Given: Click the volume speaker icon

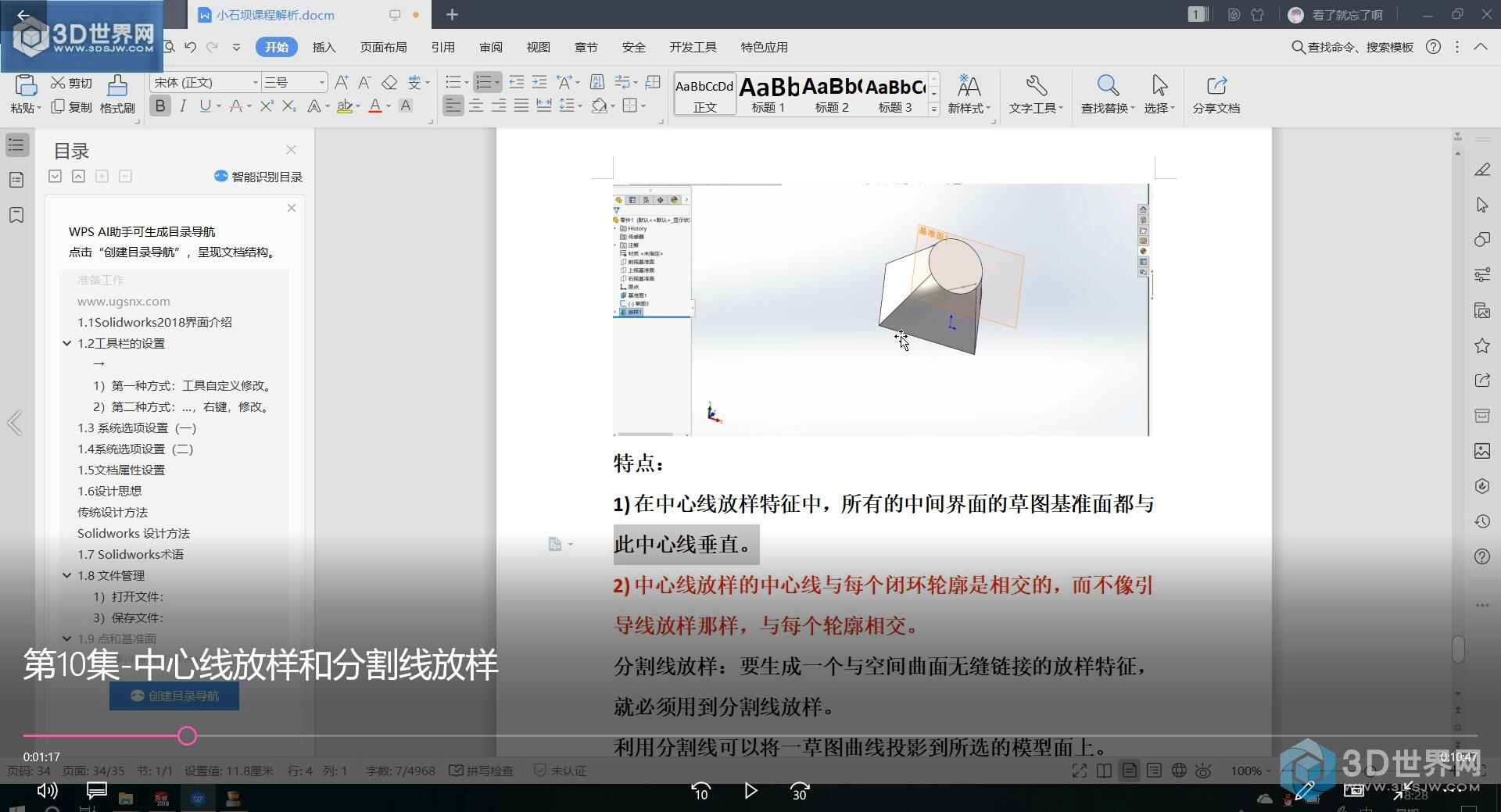Looking at the screenshot, I should [x=48, y=790].
